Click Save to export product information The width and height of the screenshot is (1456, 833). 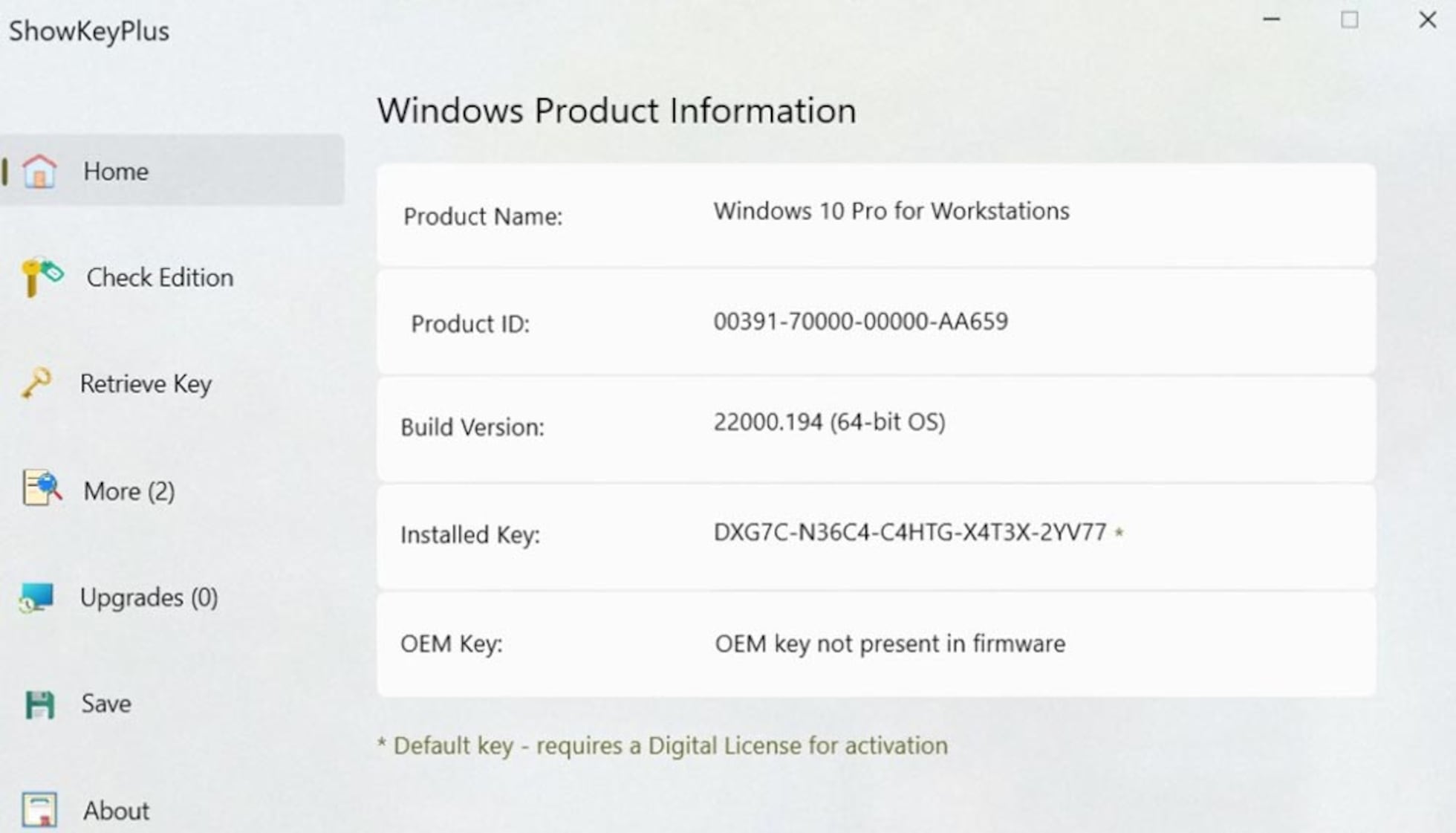(x=105, y=703)
